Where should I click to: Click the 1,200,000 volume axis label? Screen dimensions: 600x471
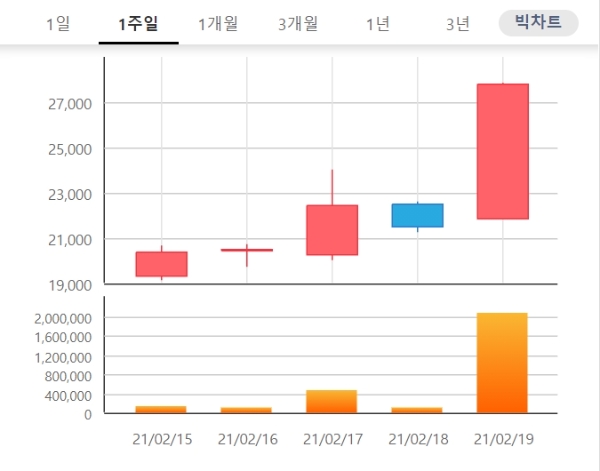[63, 358]
